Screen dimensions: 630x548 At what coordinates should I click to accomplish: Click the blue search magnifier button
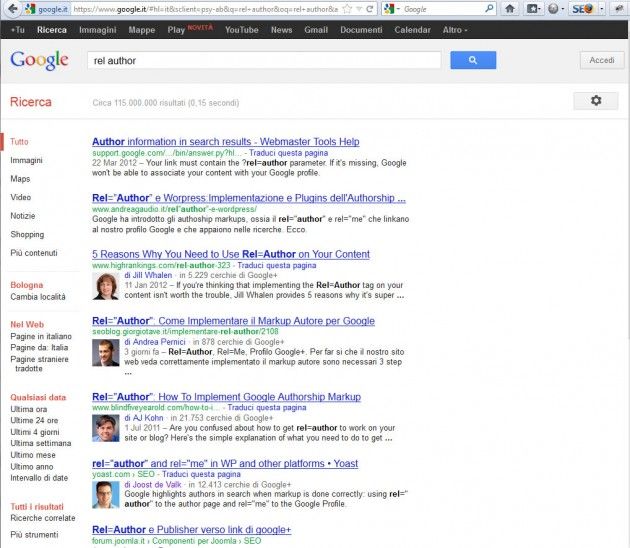[473, 60]
